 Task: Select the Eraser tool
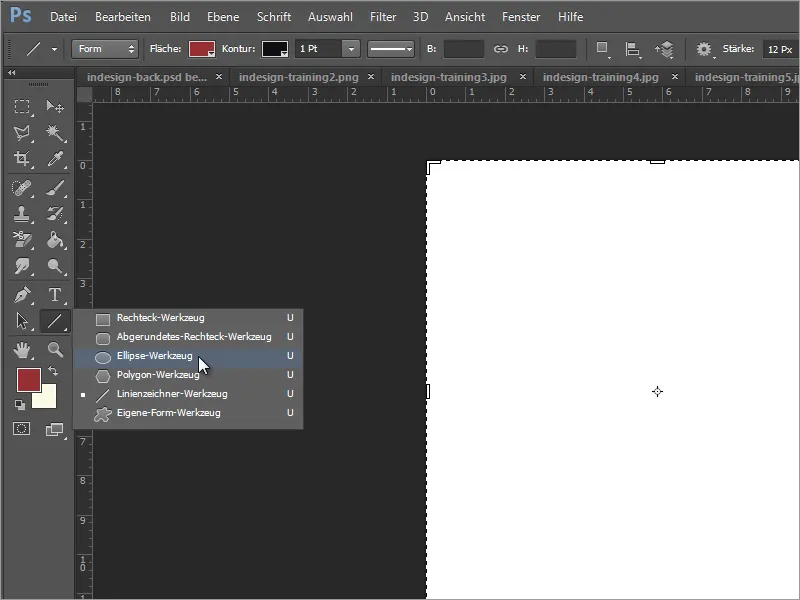coord(21,240)
